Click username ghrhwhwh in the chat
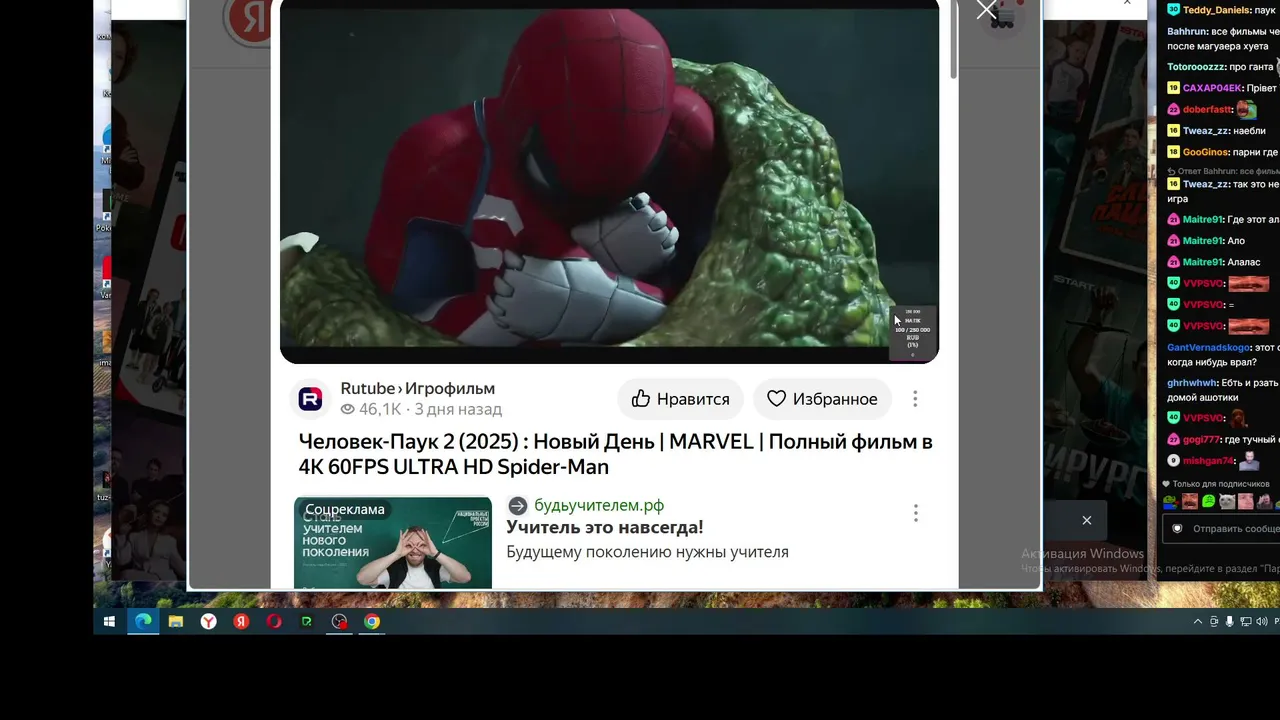This screenshot has width=1280, height=720. click(x=1191, y=383)
